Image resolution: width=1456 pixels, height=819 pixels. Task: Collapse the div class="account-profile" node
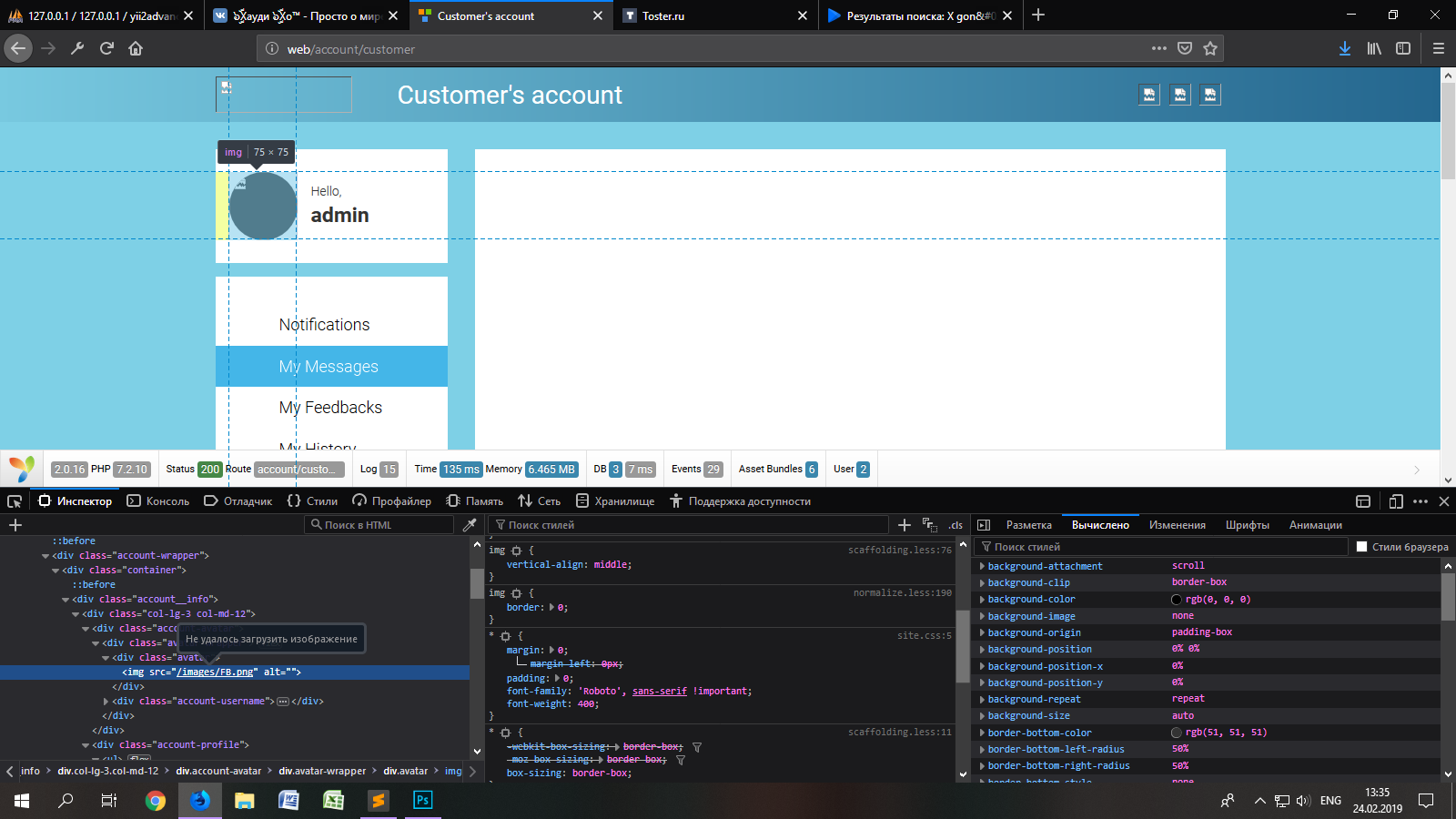(86, 745)
